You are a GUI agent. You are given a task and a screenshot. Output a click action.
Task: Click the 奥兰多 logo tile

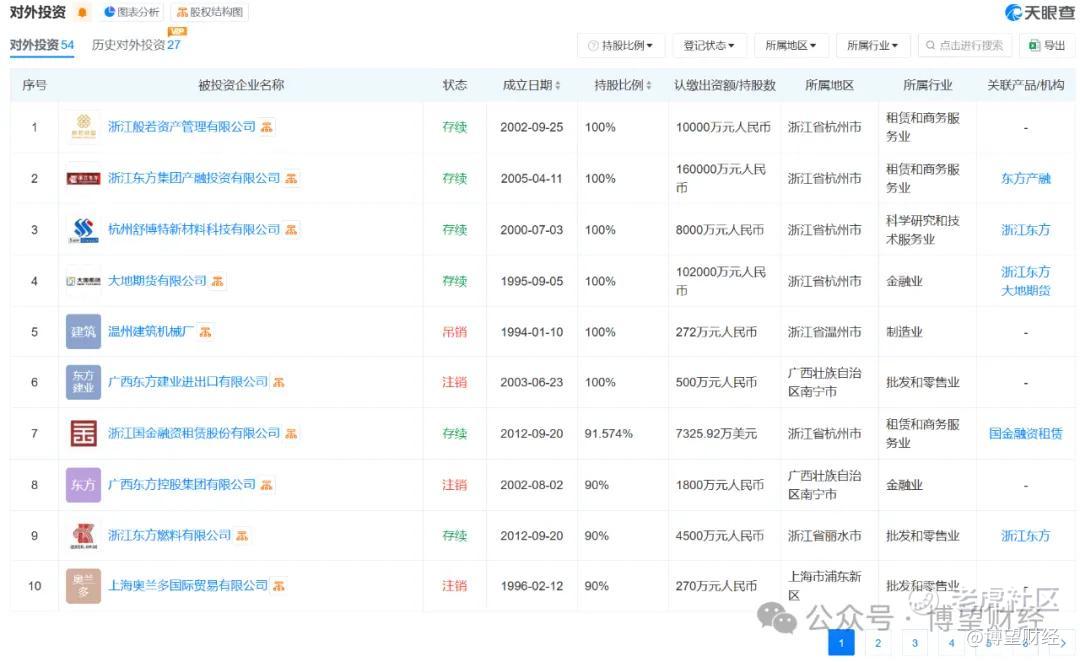[x=83, y=586]
